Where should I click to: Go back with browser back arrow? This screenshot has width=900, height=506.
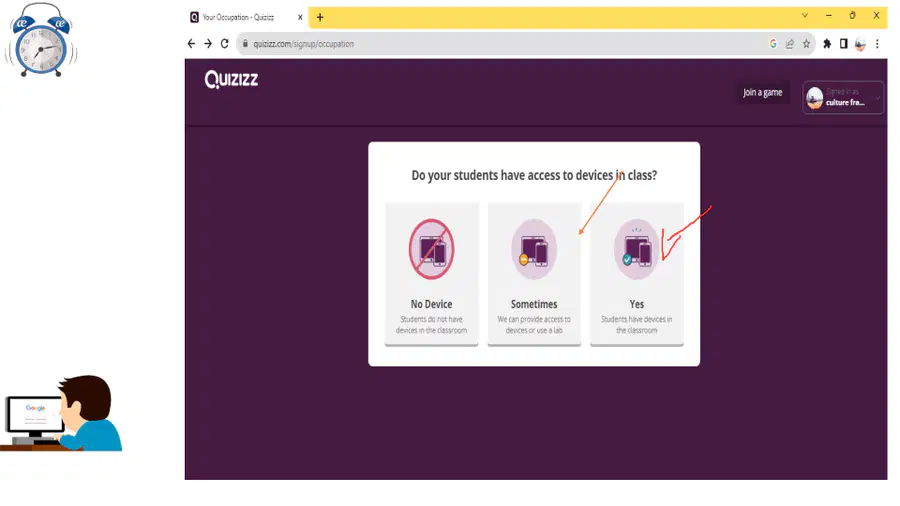[191, 44]
